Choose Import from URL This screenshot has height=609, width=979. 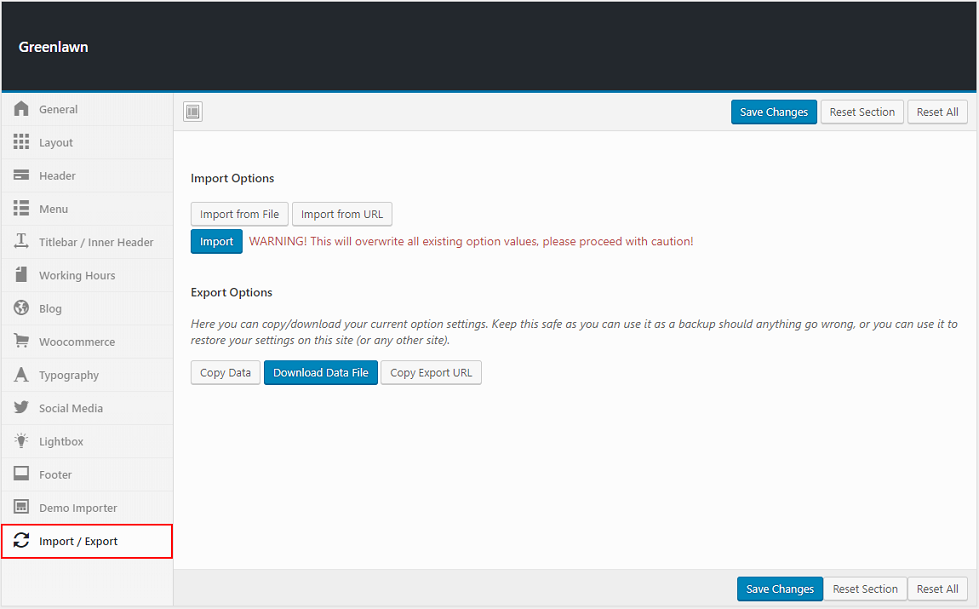point(342,214)
